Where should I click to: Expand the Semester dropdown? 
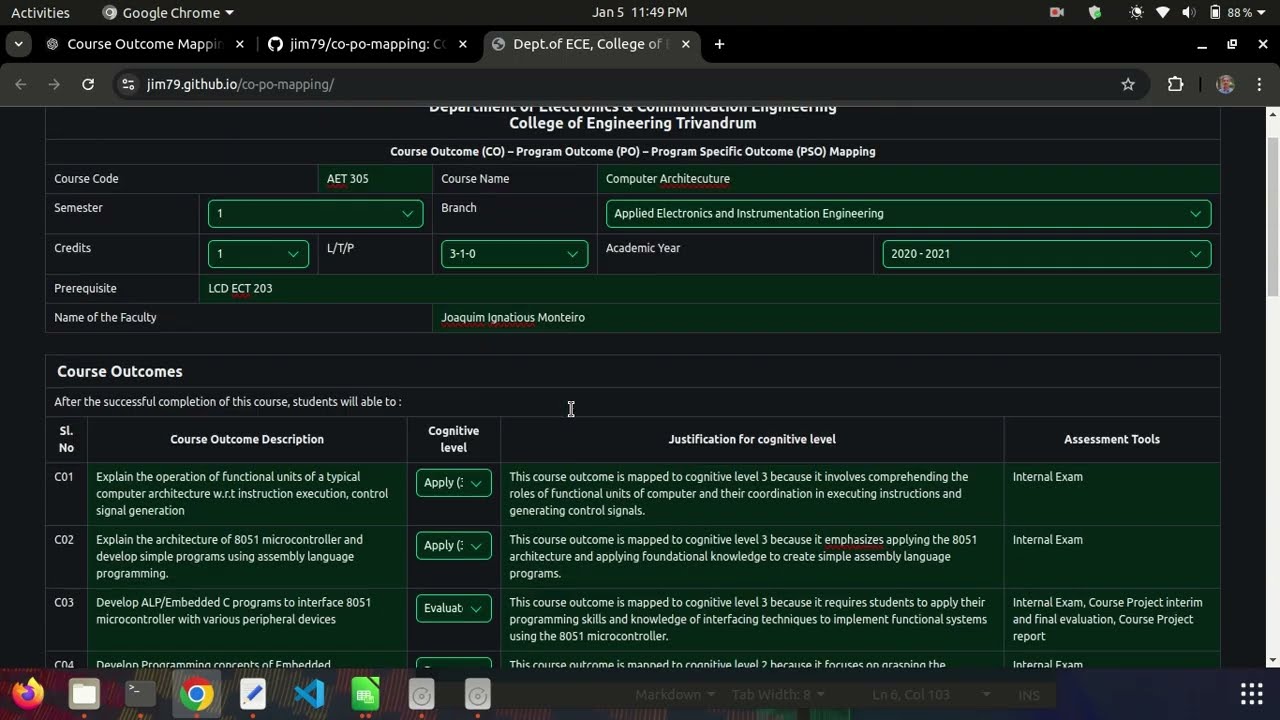point(315,213)
